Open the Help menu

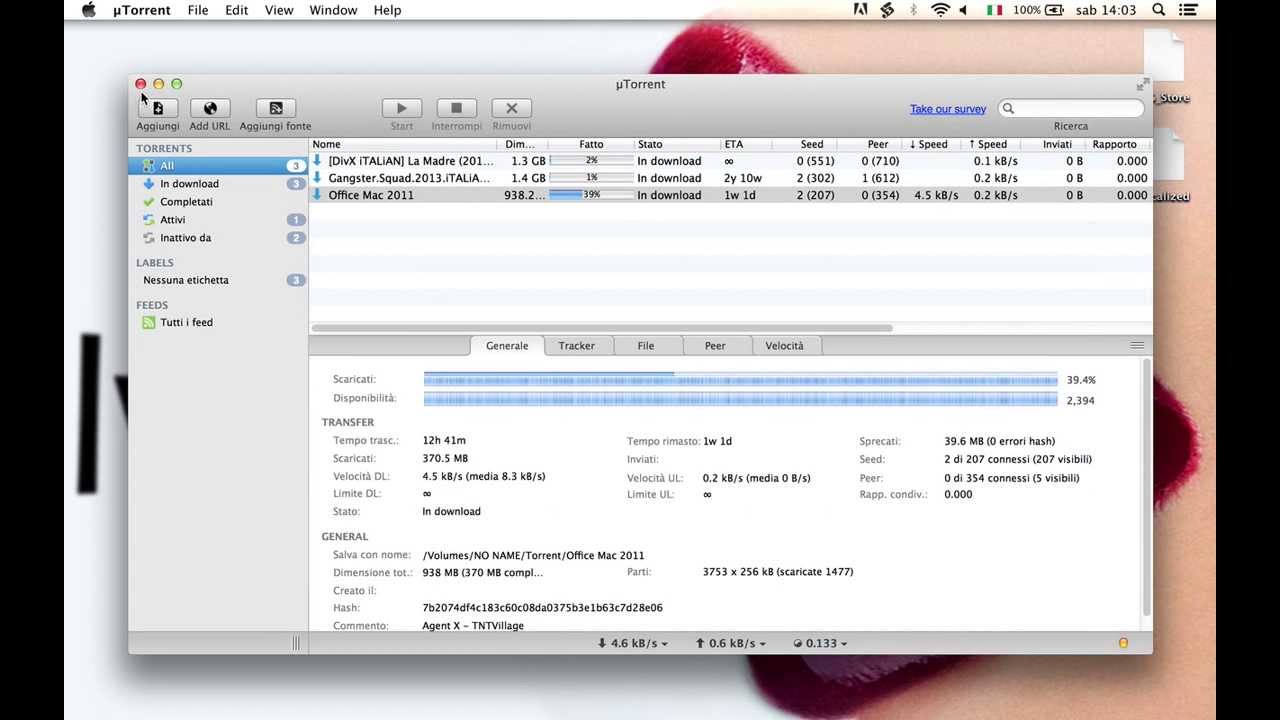coord(387,10)
